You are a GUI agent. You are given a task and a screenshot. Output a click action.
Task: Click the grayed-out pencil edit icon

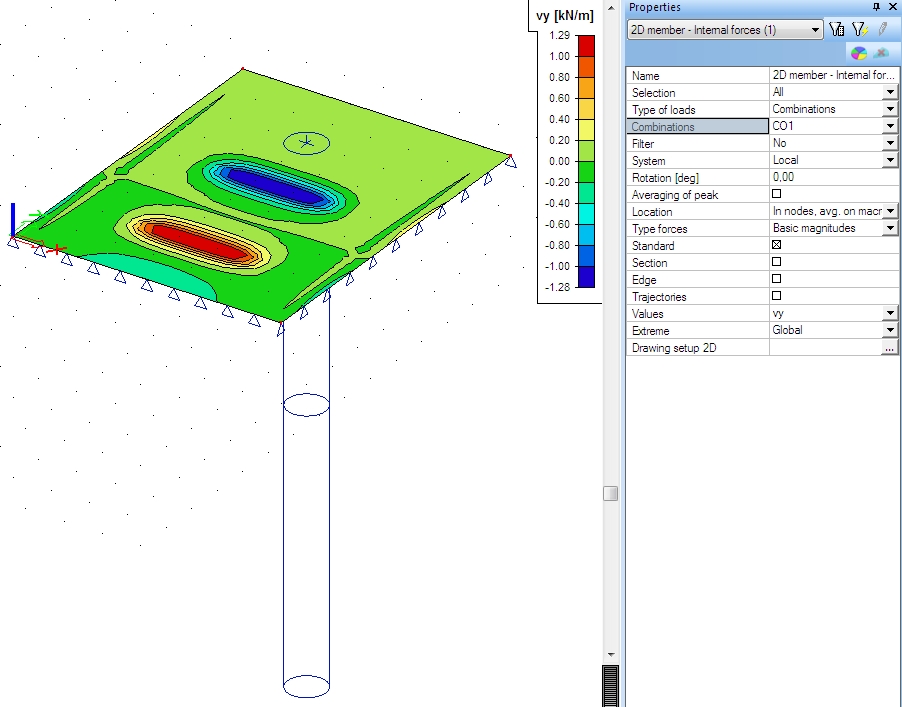(x=882, y=30)
